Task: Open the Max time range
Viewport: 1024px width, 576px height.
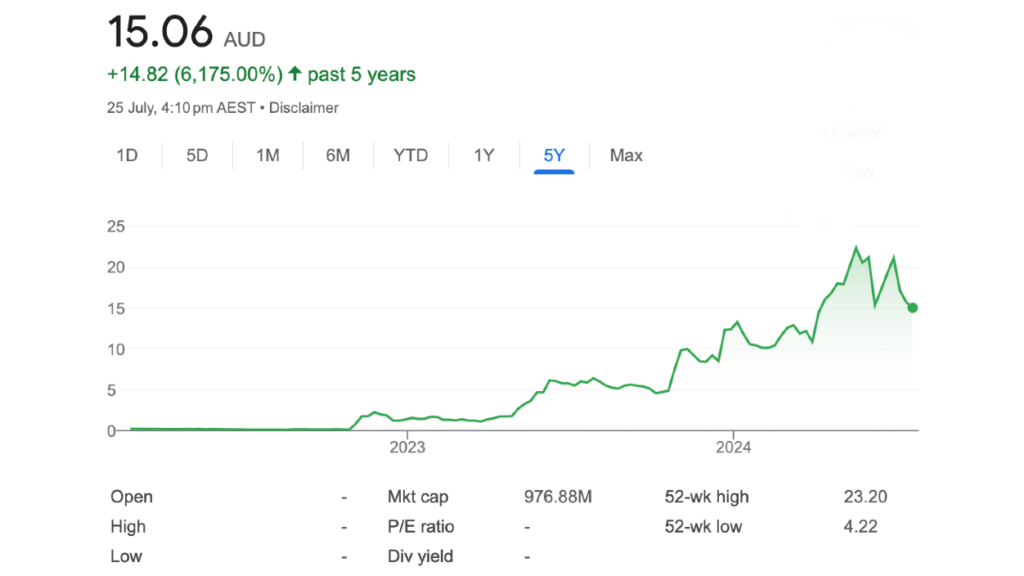Action: tap(626, 155)
